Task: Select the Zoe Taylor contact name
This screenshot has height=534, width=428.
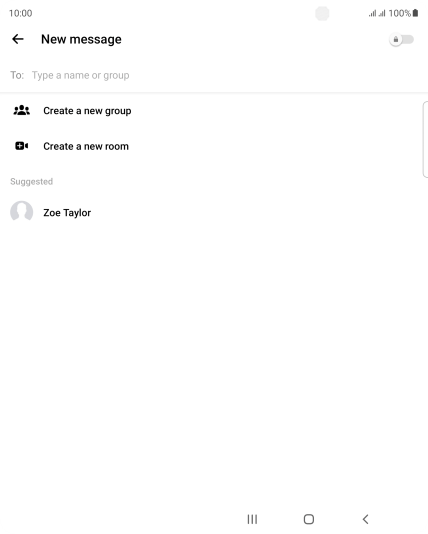Action: [x=67, y=213]
